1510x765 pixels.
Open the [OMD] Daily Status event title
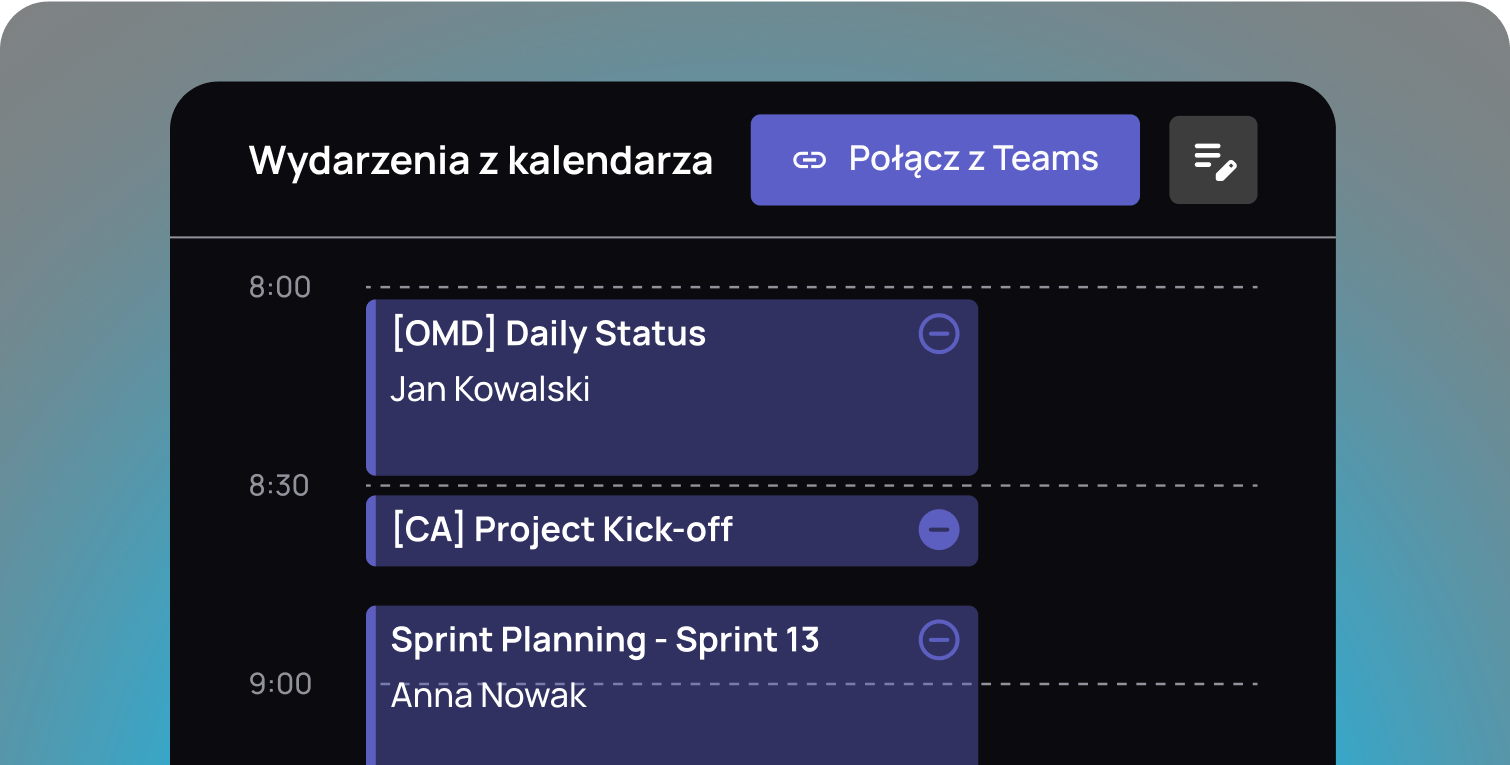tap(548, 334)
